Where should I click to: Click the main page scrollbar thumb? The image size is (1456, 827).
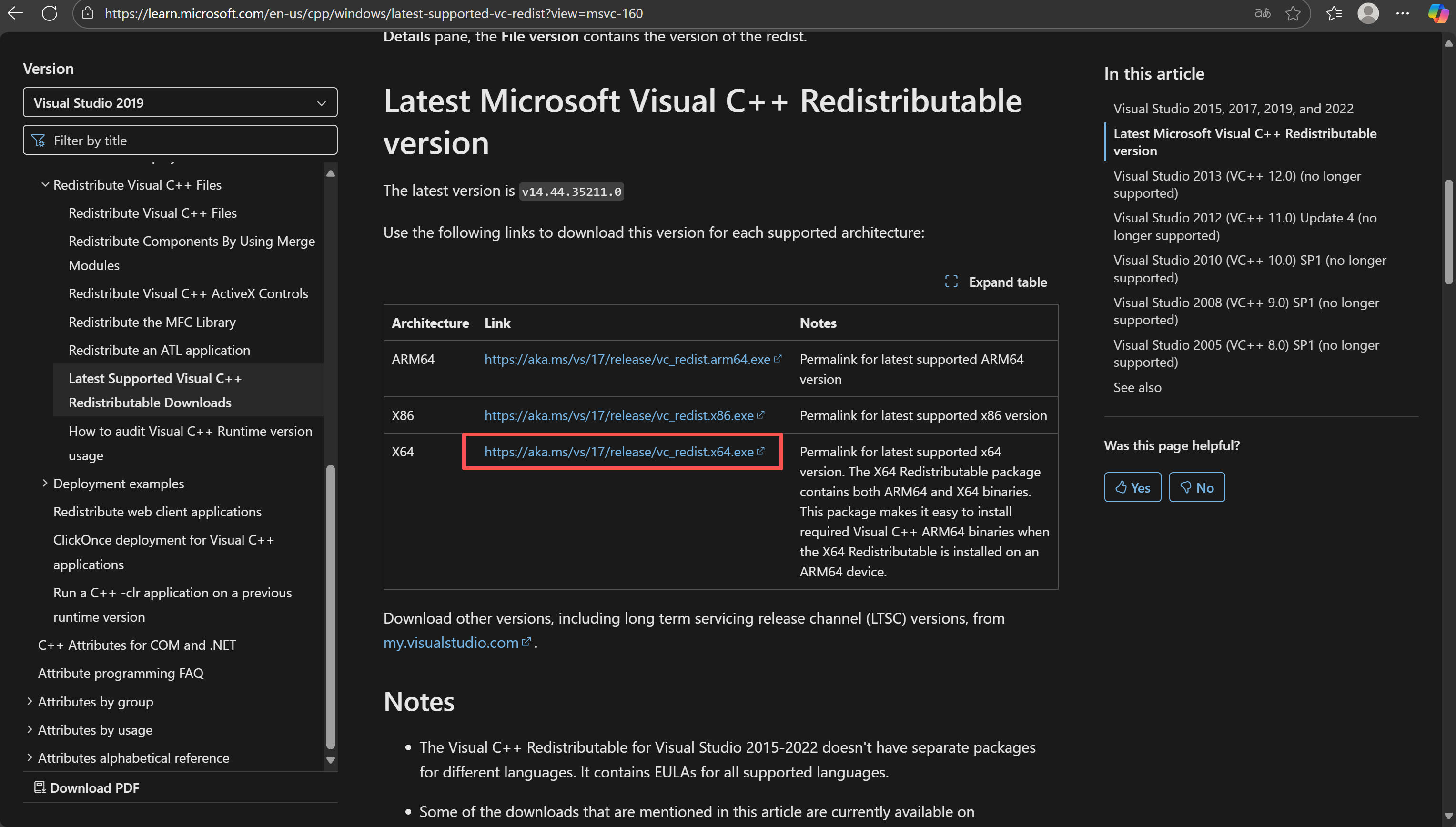1448,232
